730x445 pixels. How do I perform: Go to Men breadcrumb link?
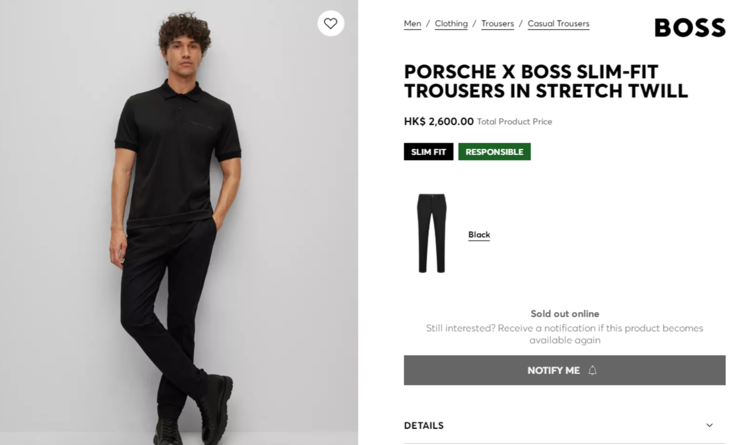point(412,24)
